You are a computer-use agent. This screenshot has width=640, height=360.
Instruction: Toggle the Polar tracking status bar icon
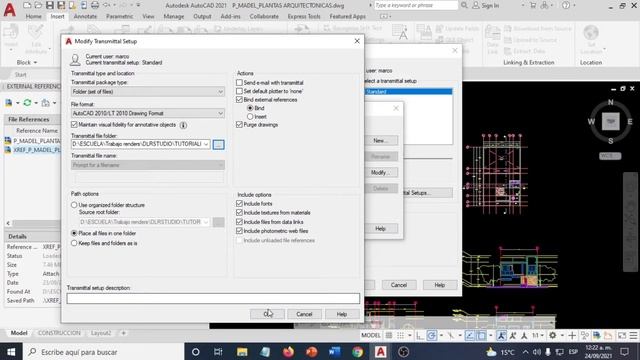[x=432, y=336]
